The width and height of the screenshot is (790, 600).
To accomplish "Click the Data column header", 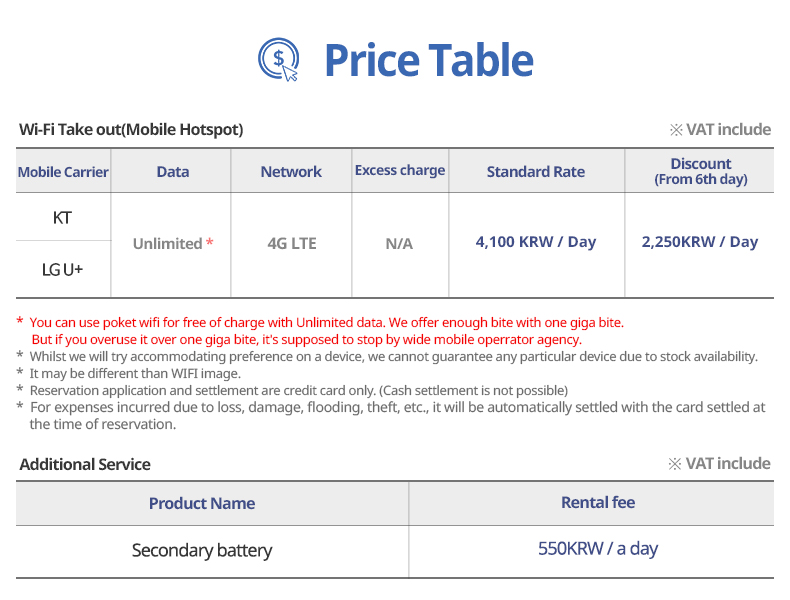I will [173, 172].
